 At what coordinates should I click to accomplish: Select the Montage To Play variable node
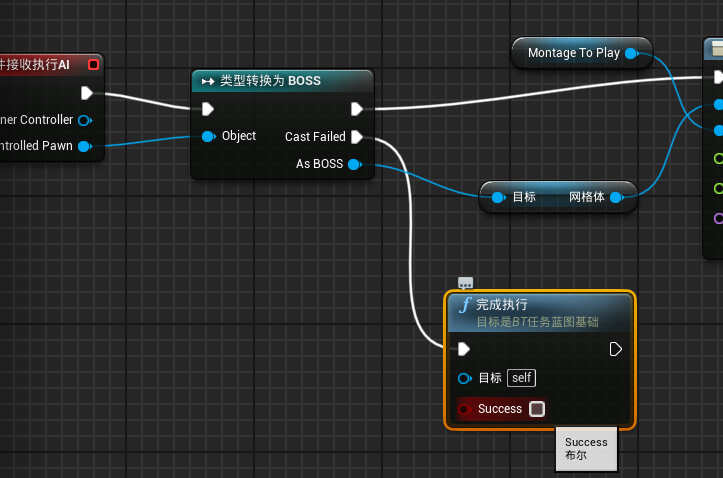point(582,53)
